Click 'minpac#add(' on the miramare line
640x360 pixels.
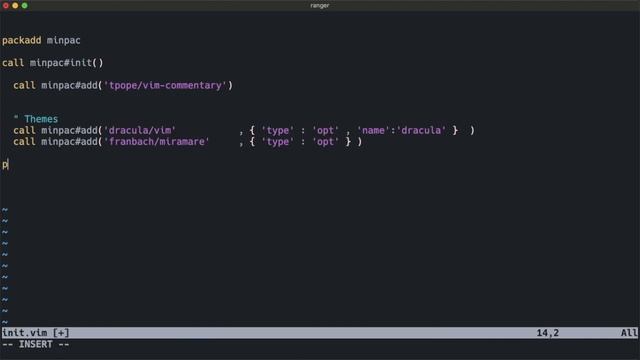click(72, 142)
